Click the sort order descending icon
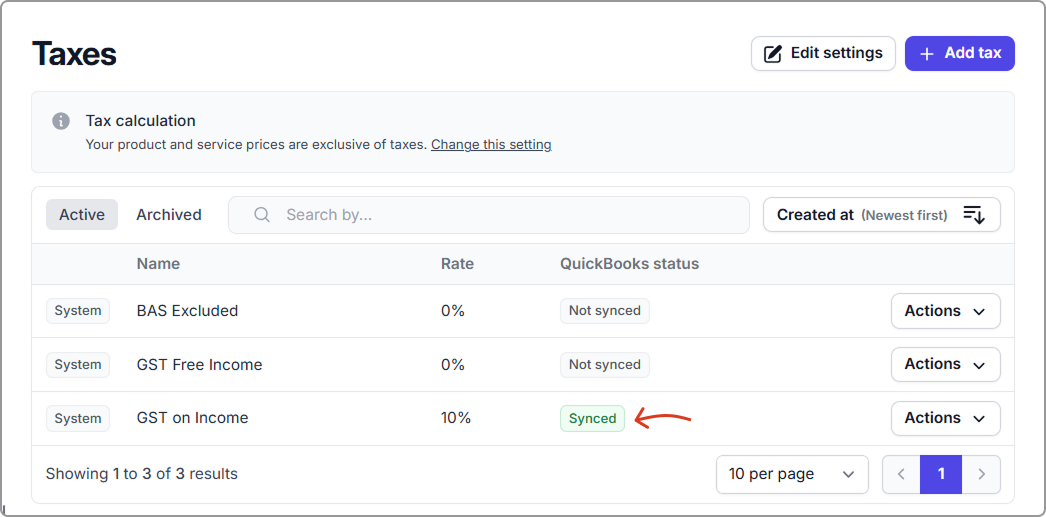 (x=974, y=215)
